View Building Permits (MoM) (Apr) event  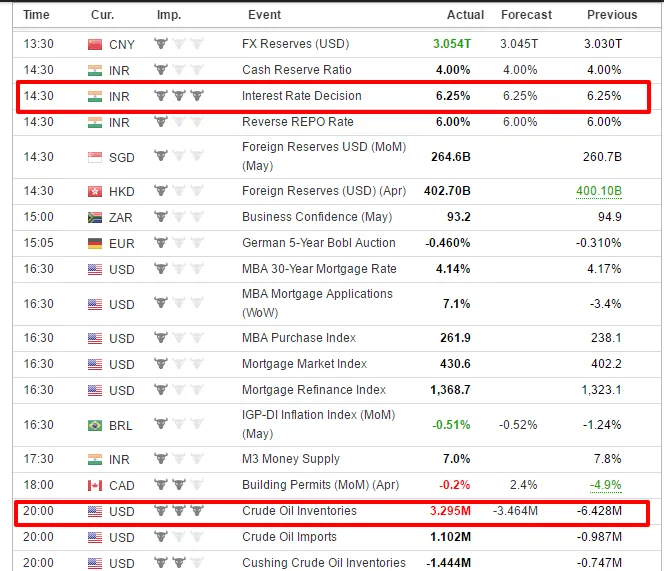(322, 485)
